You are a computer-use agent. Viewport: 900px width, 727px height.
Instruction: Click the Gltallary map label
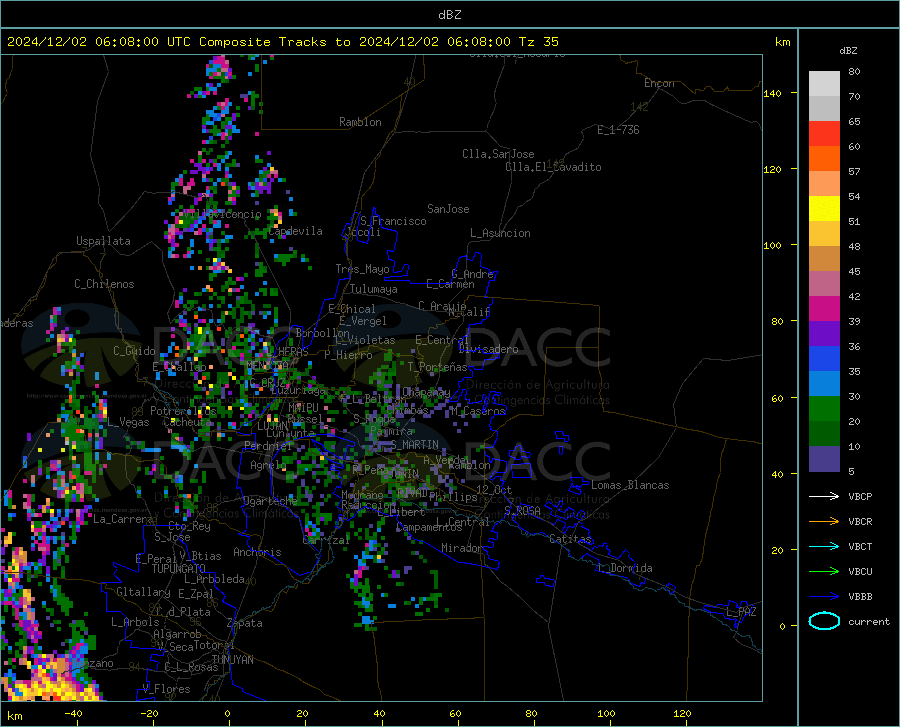[x=143, y=592]
